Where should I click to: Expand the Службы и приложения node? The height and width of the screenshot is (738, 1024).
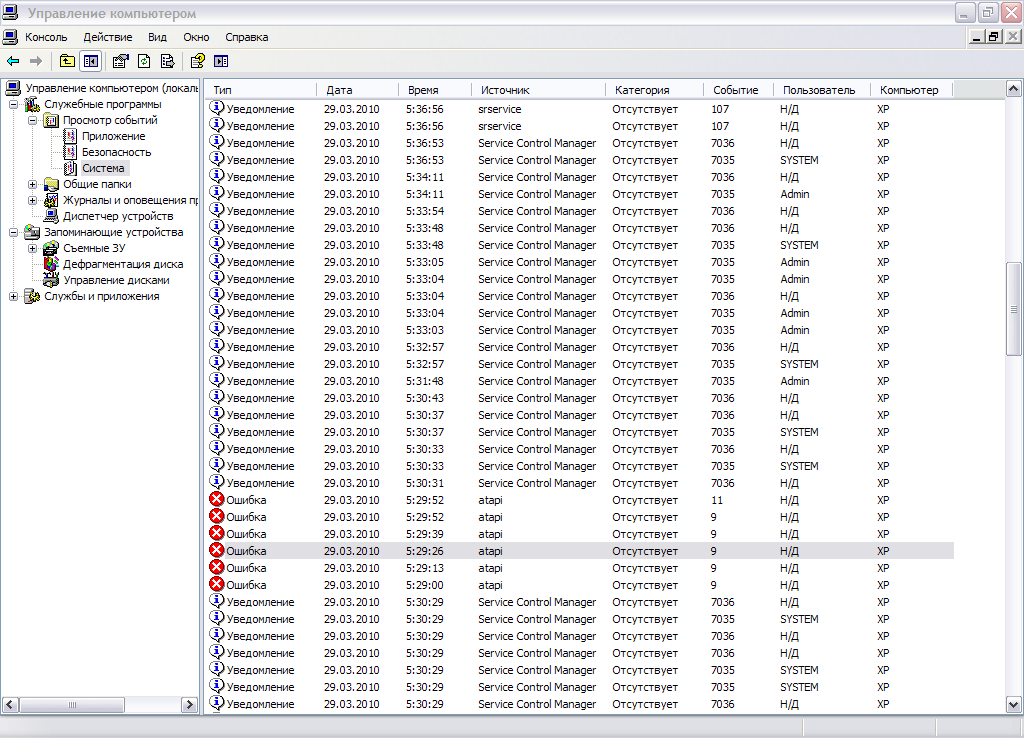(x=14, y=296)
